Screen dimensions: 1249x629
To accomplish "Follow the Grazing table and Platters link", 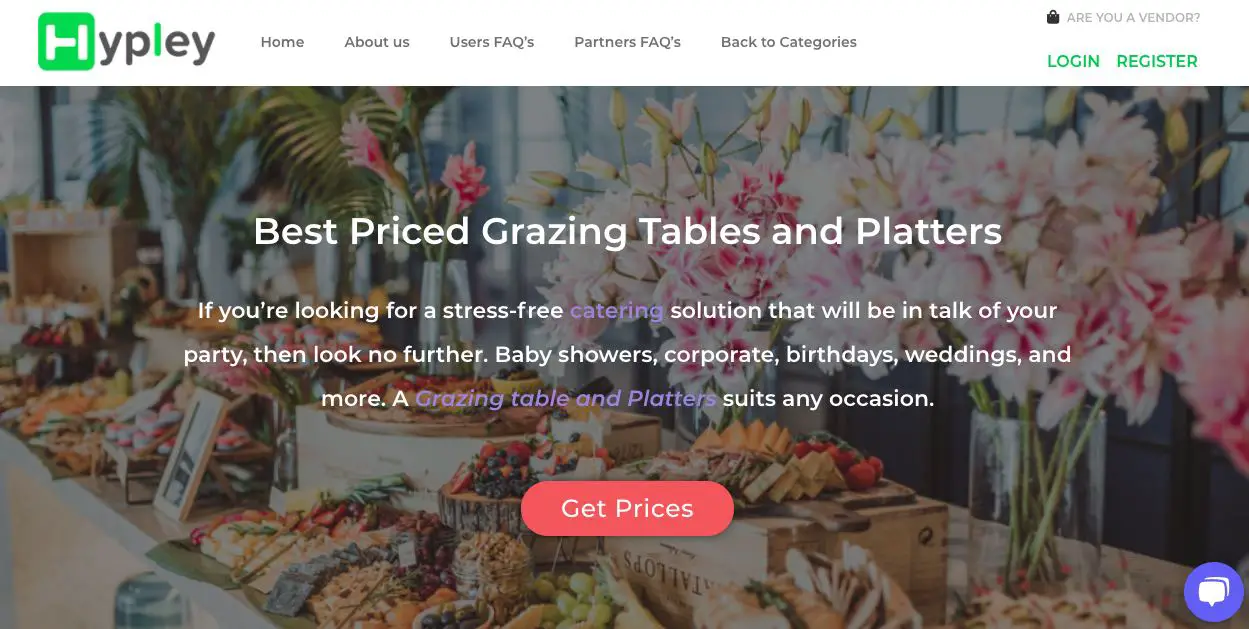I will pyautogui.click(x=566, y=398).
